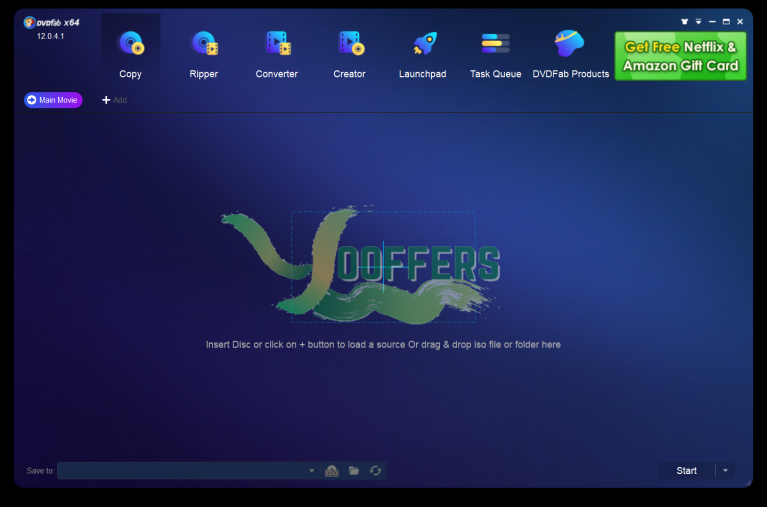Click the DVDFab x64 logo

(51, 23)
